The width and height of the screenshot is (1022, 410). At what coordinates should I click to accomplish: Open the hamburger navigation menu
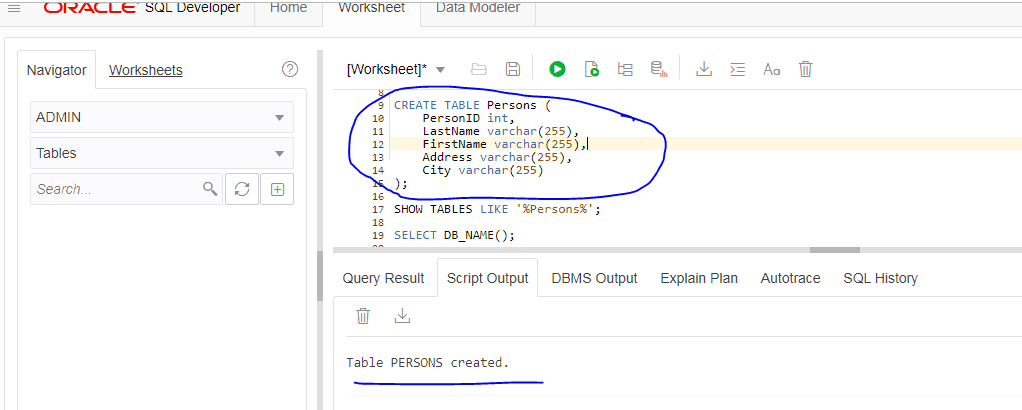pyautogui.click(x=14, y=8)
